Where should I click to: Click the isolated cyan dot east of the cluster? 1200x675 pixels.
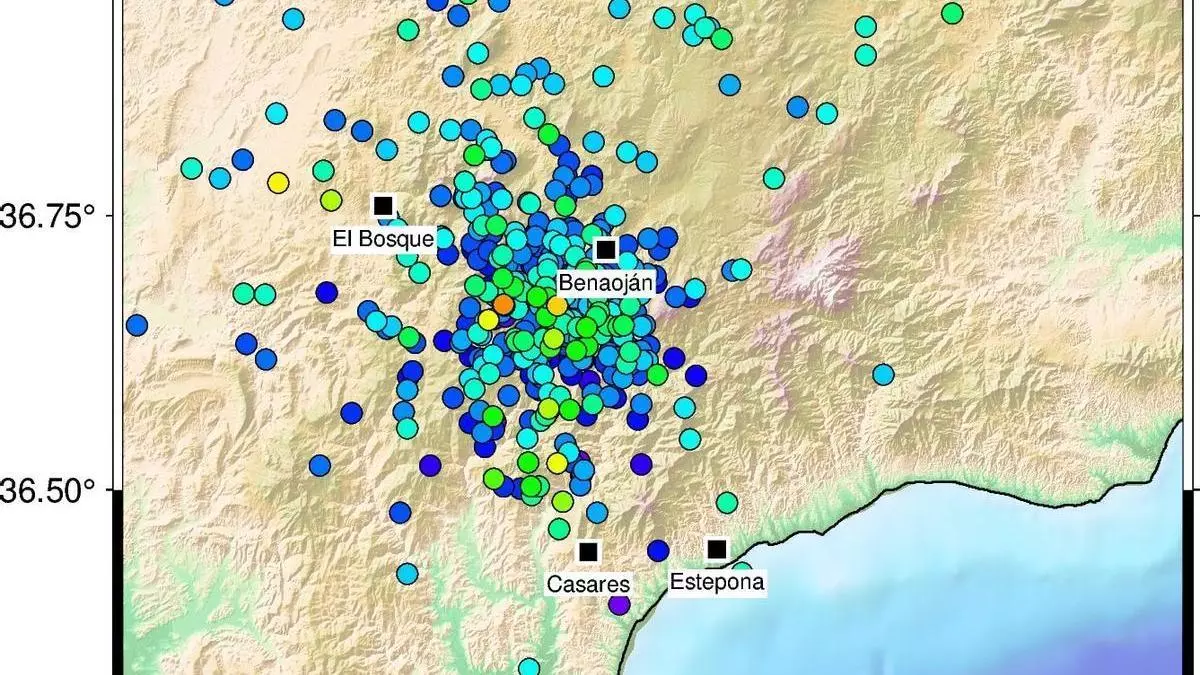click(x=883, y=374)
